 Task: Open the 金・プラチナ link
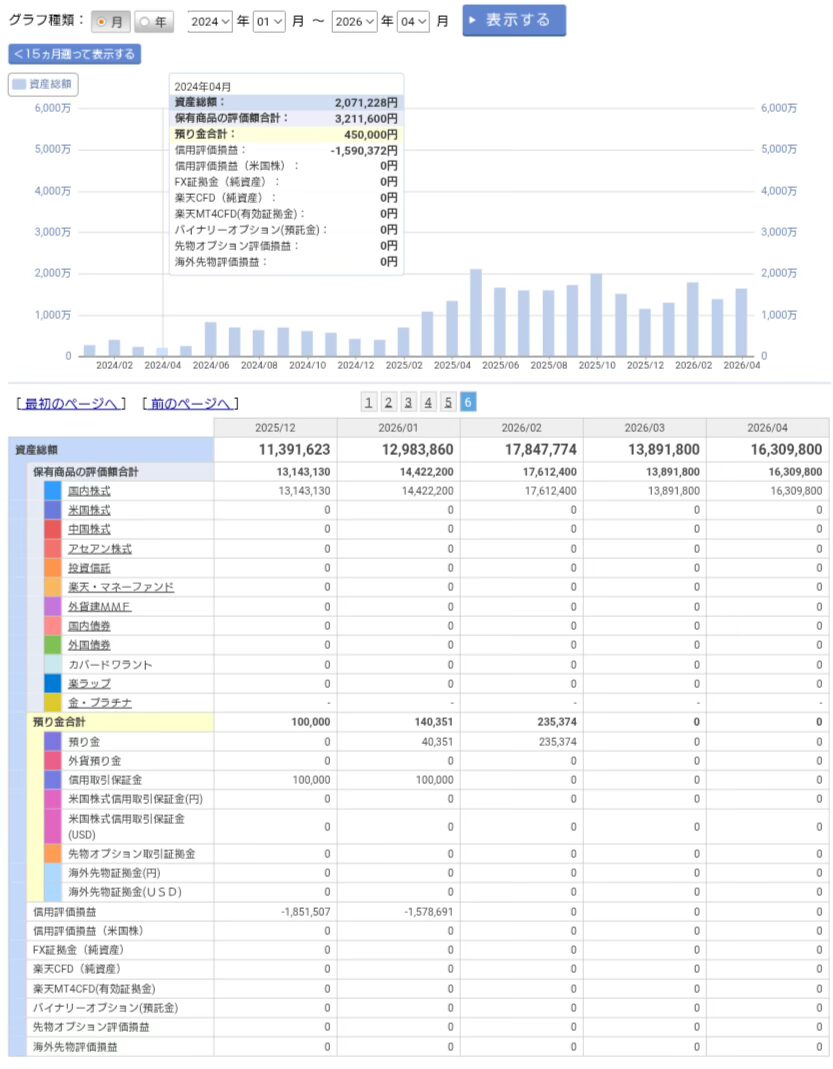click(x=99, y=703)
